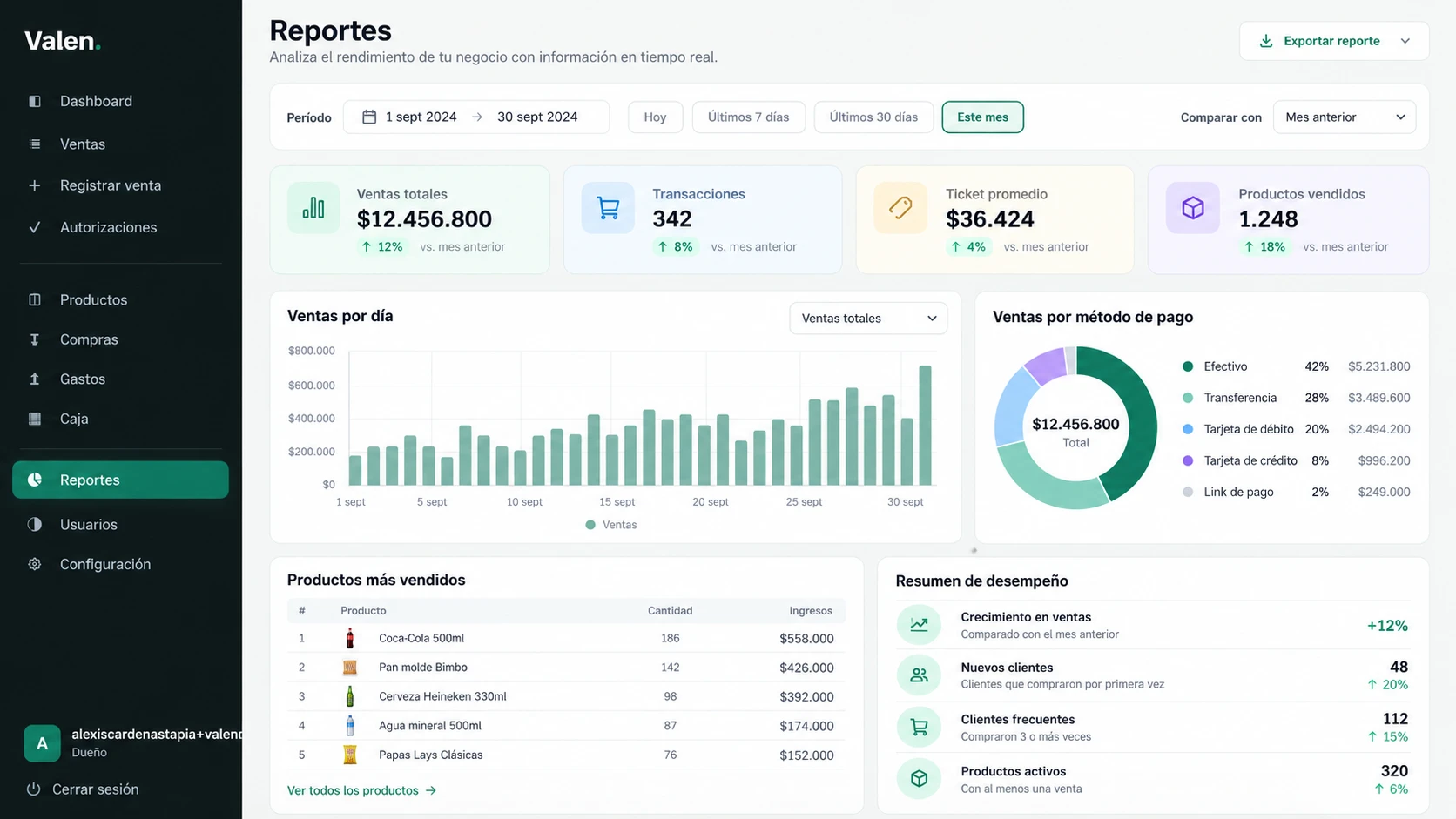Select the Este mes period filter
This screenshot has height=819, width=1456.
point(982,117)
